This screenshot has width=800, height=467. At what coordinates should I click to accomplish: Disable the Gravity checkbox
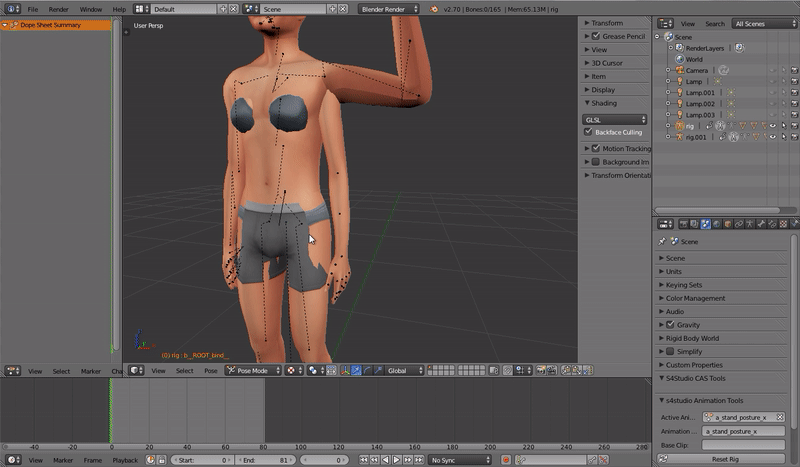coord(669,325)
